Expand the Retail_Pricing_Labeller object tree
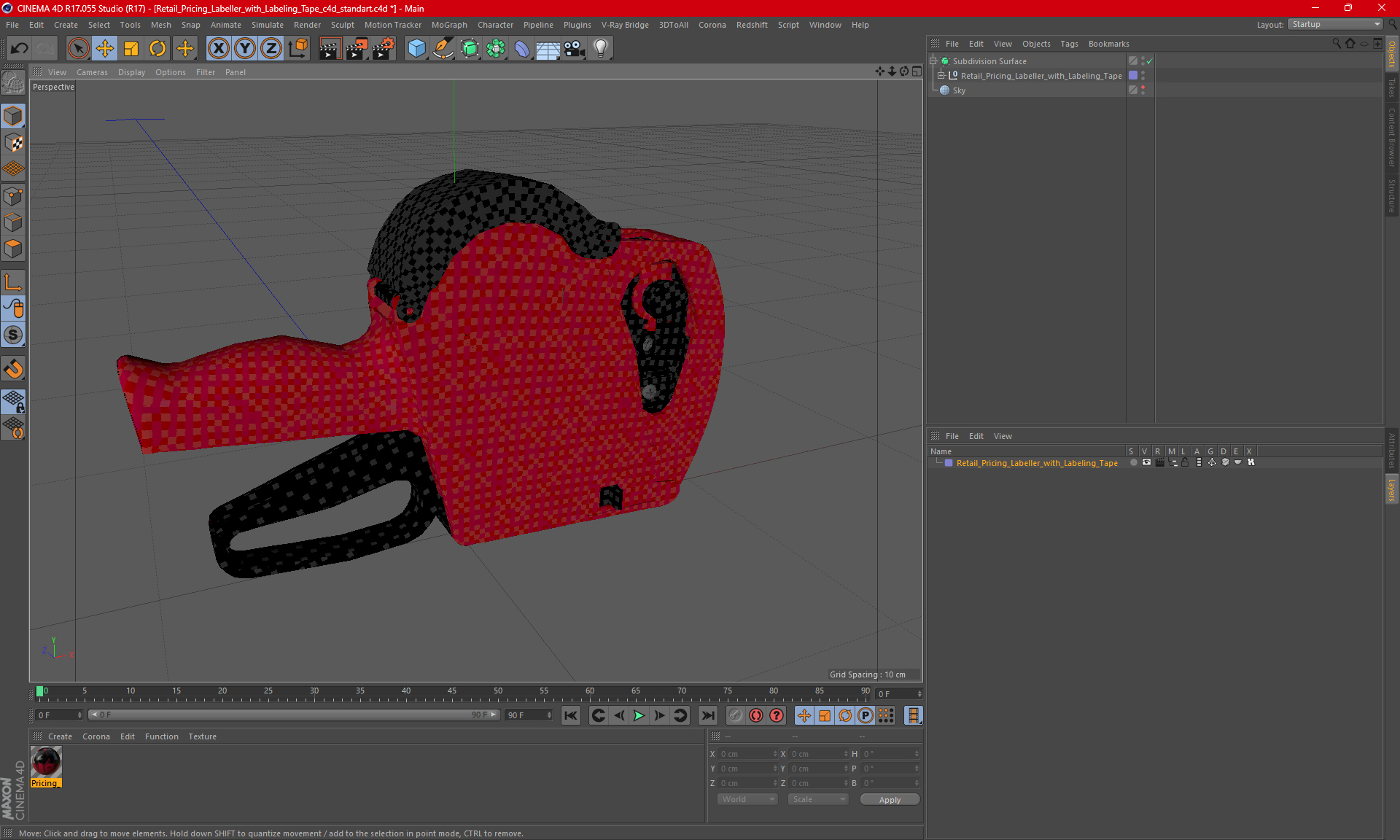The image size is (1400, 840). click(x=941, y=76)
